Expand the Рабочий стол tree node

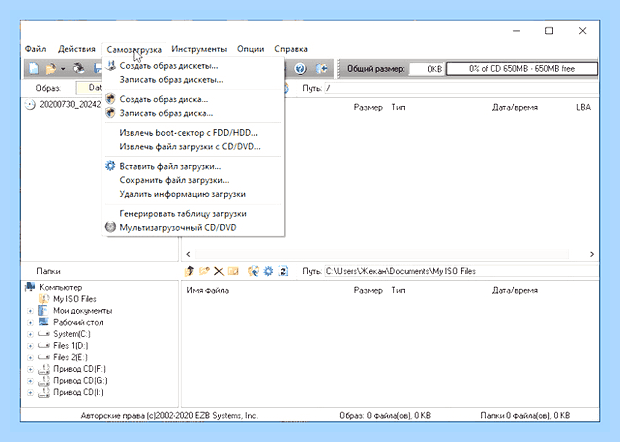coord(30,323)
